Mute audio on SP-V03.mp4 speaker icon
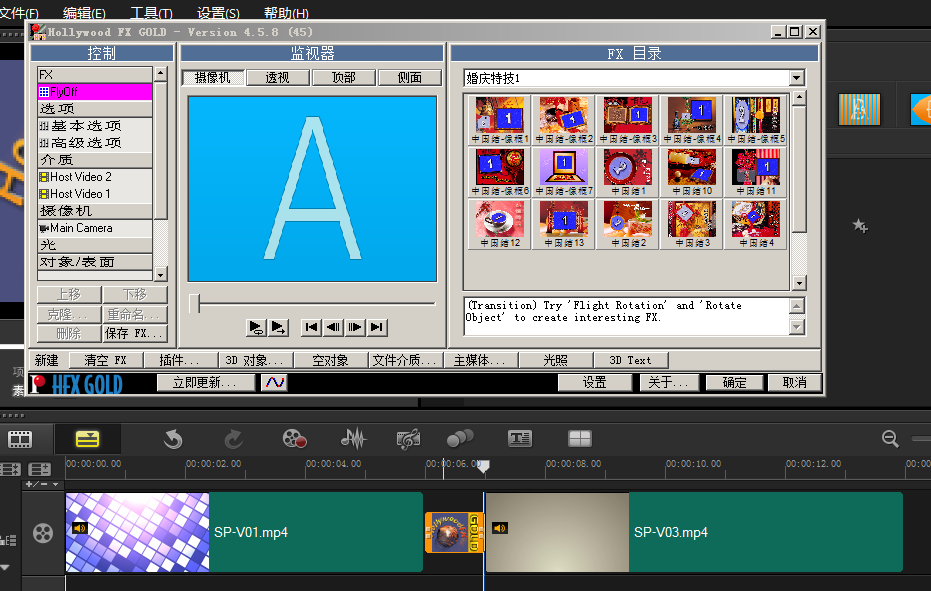 500,527
